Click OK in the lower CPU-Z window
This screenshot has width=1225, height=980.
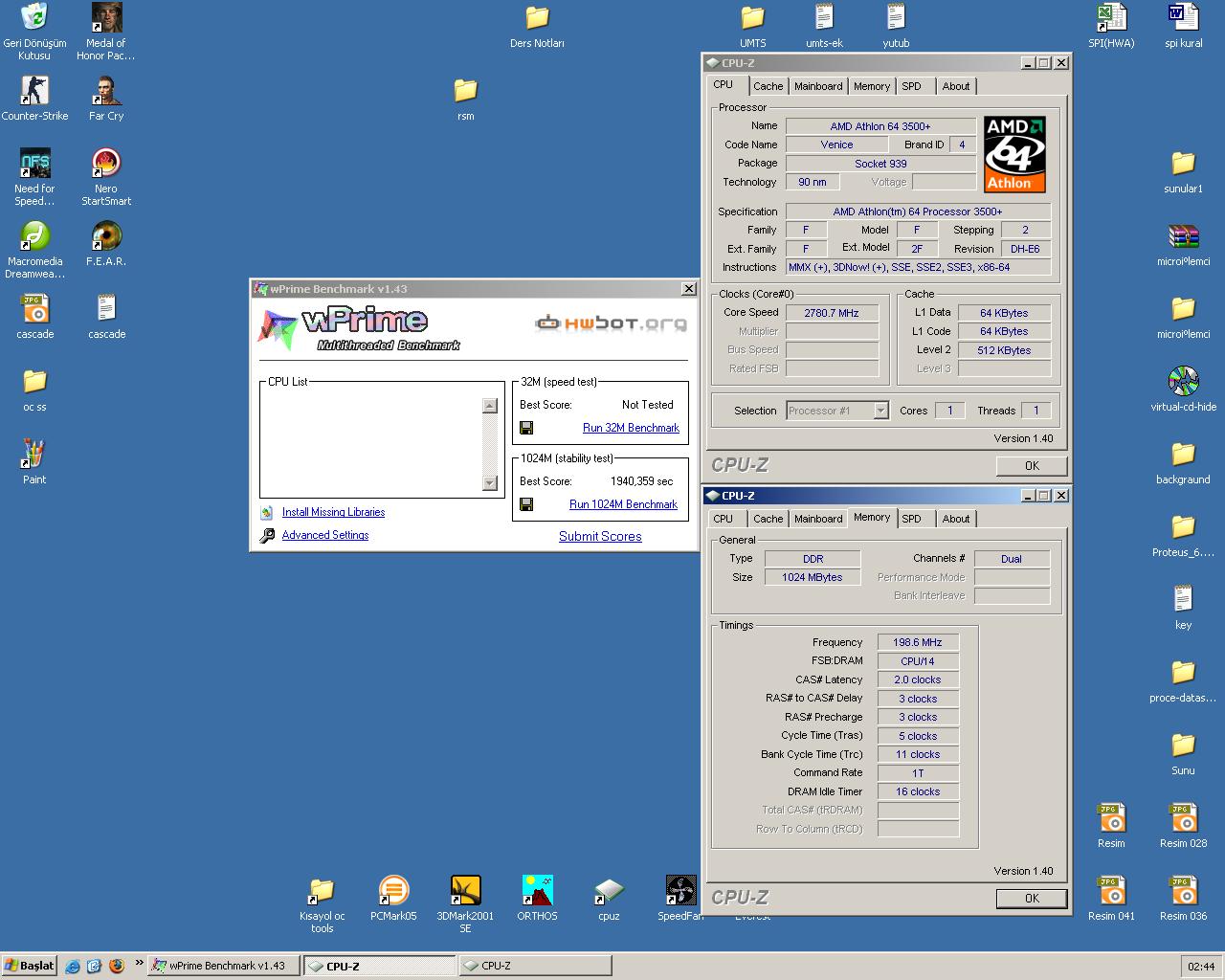pyautogui.click(x=1032, y=899)
